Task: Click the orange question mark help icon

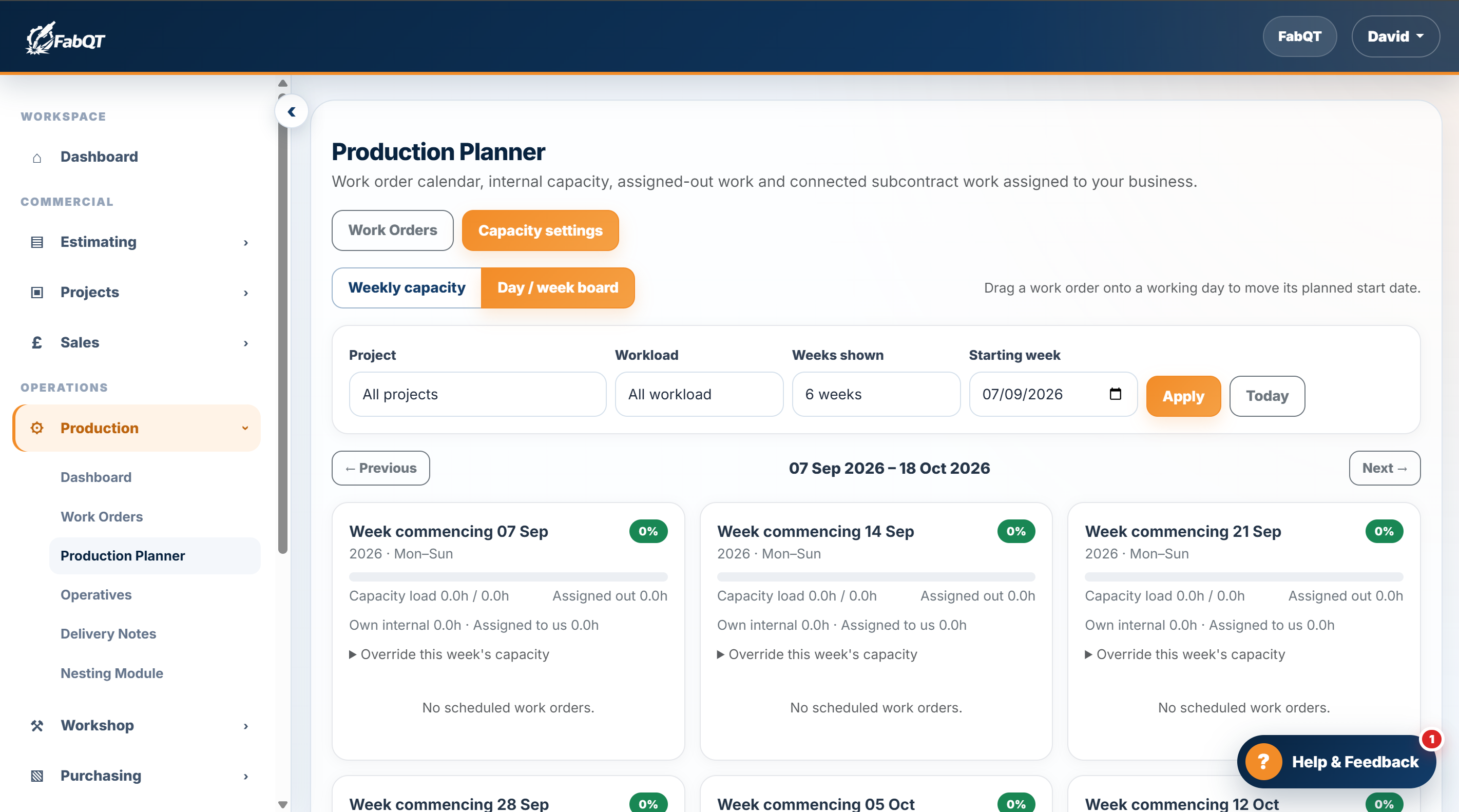Action: click(1263, 762)
